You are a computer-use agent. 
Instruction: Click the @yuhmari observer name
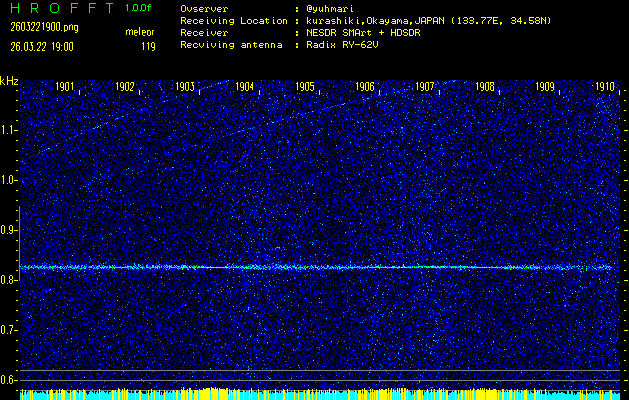tap(330, 8)
